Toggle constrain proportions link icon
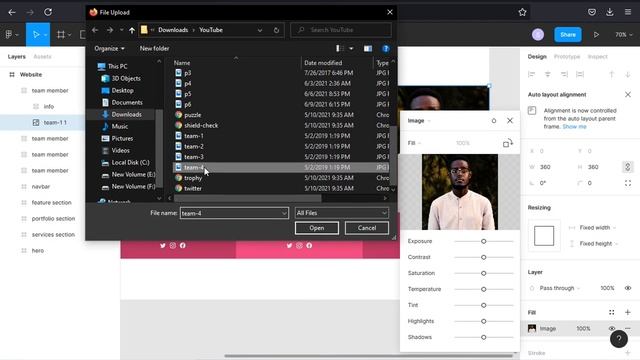The width and height of the screenshot is (640, 360). click(628, 167)
